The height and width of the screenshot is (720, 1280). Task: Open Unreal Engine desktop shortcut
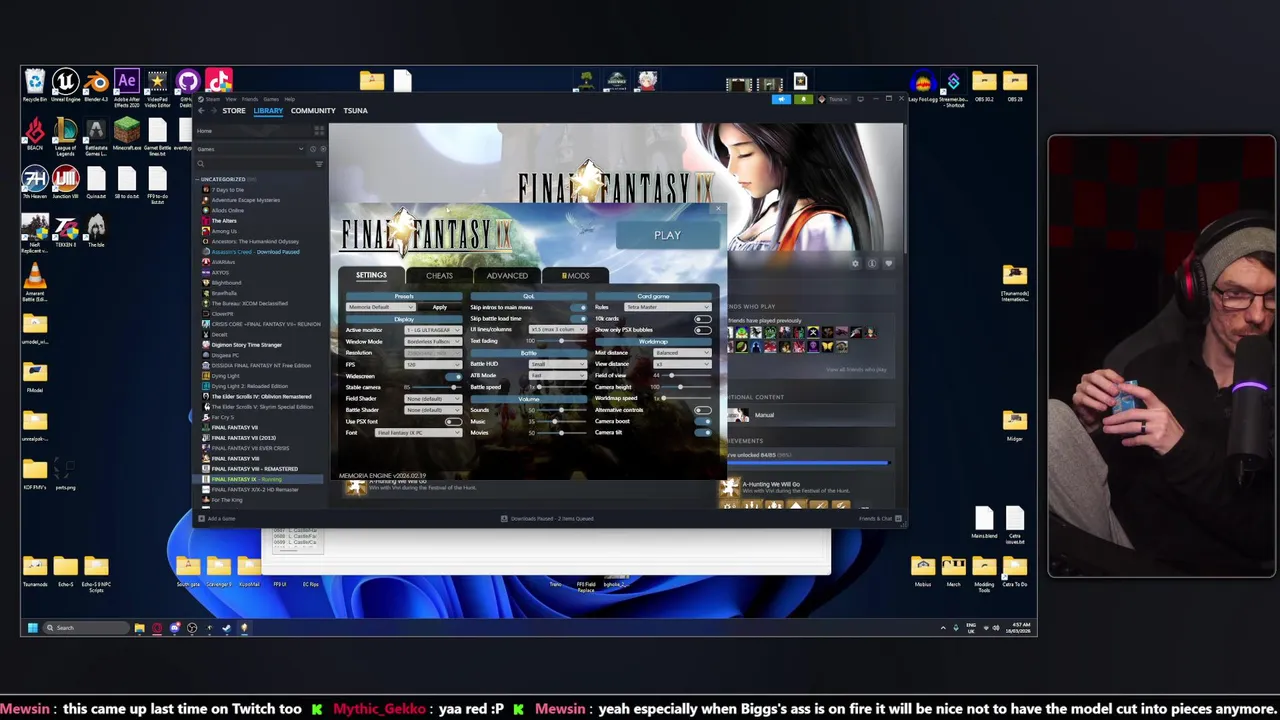click(x=65, y=83)
